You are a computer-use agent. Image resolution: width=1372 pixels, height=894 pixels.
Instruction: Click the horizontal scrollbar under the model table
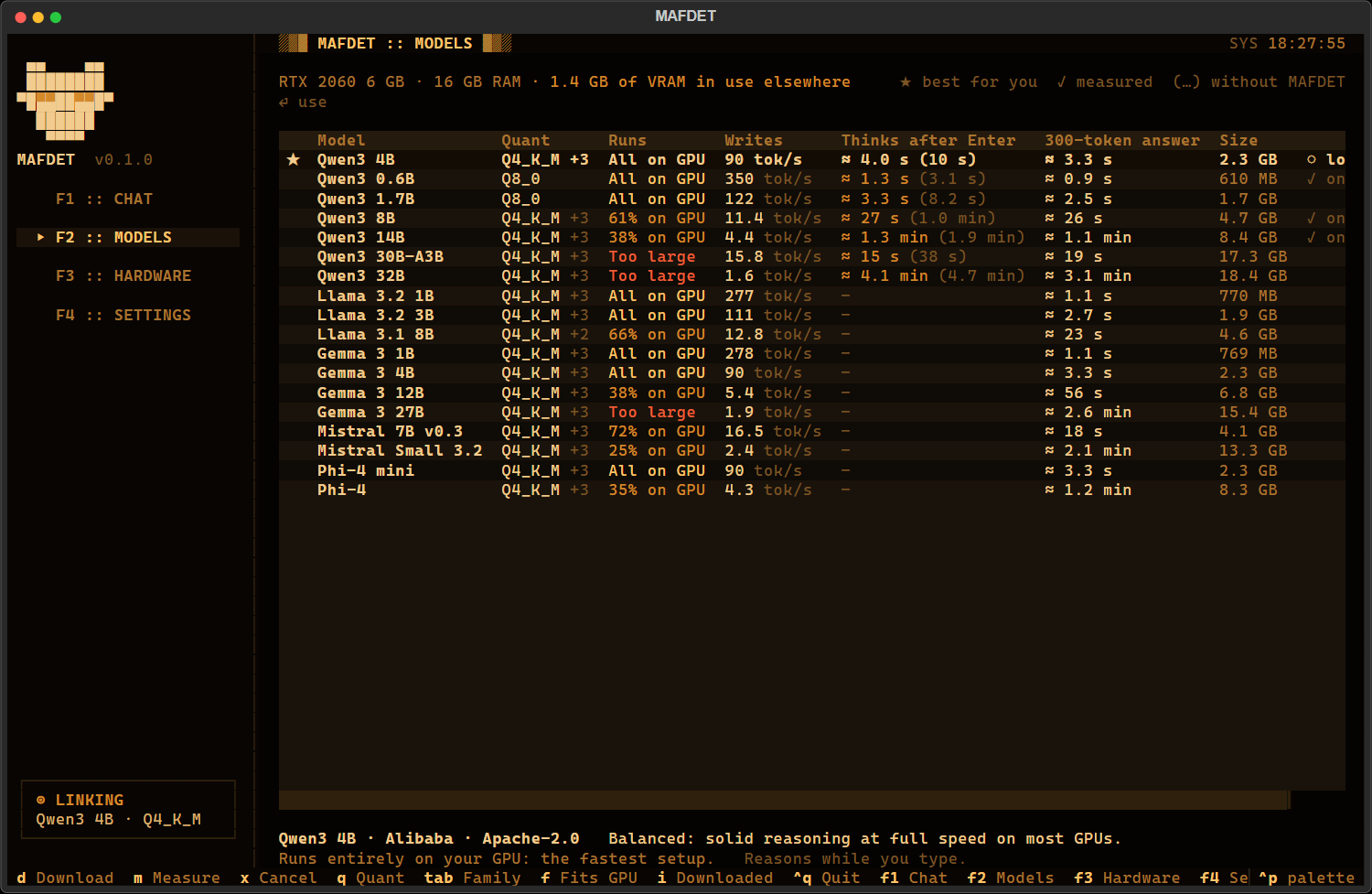click(784, 801)
